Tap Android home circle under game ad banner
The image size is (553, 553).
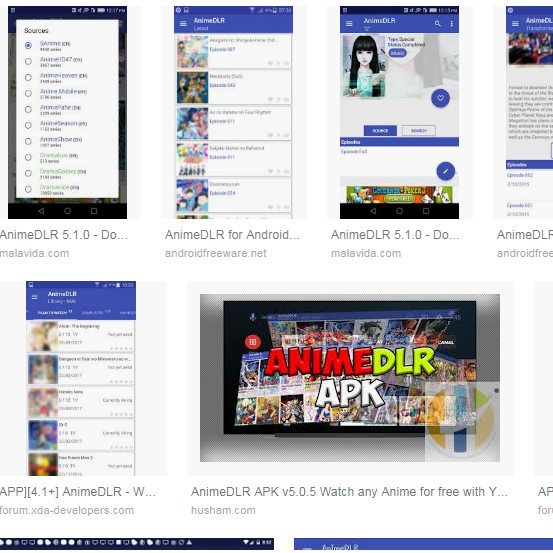point(399,211)
